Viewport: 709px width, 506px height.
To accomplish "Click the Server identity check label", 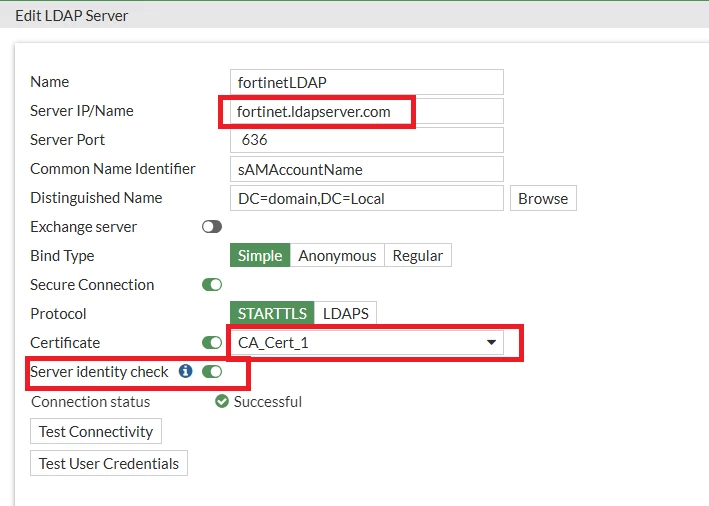I will tap(99, 372).
